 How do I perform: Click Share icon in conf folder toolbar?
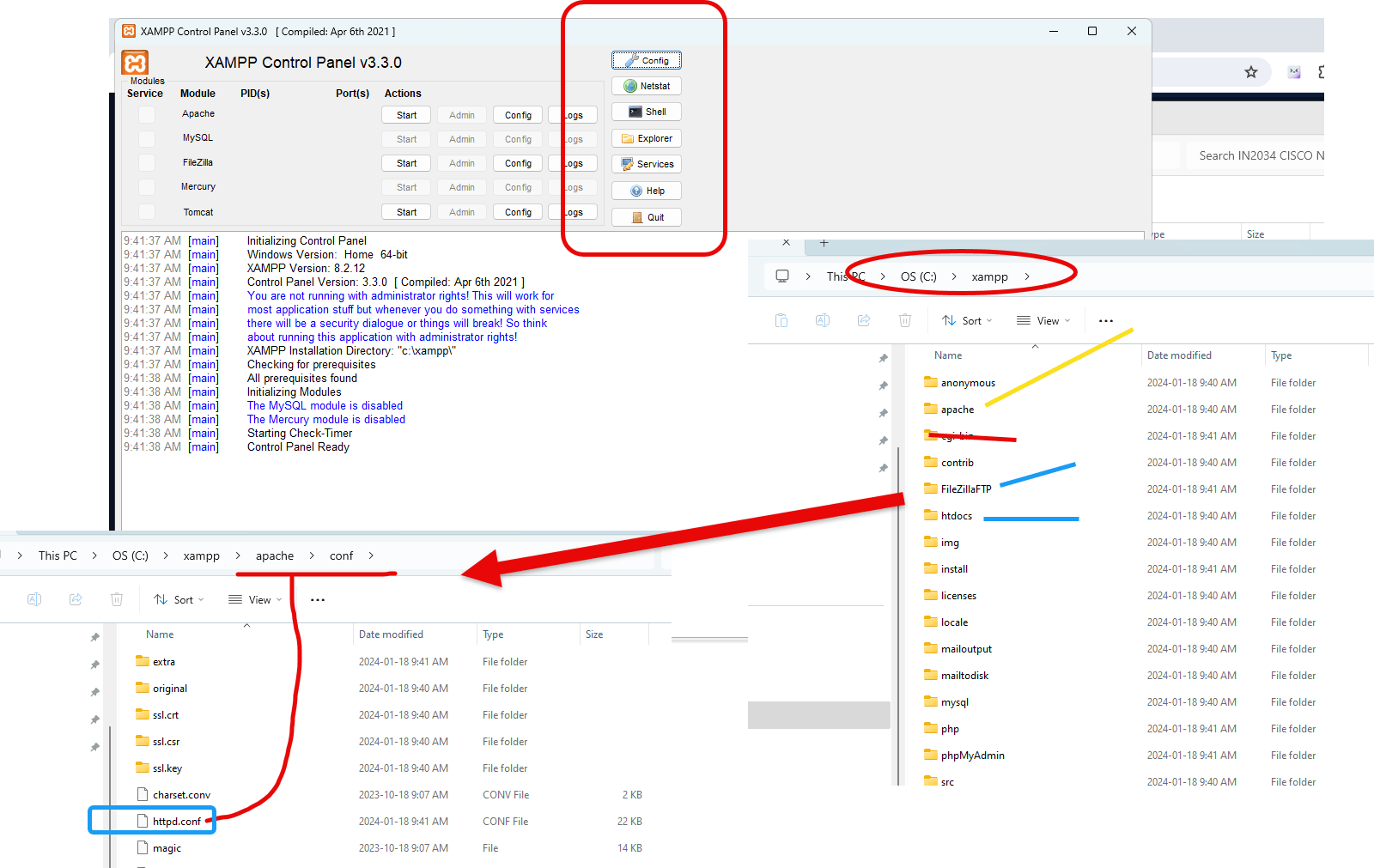76,599
